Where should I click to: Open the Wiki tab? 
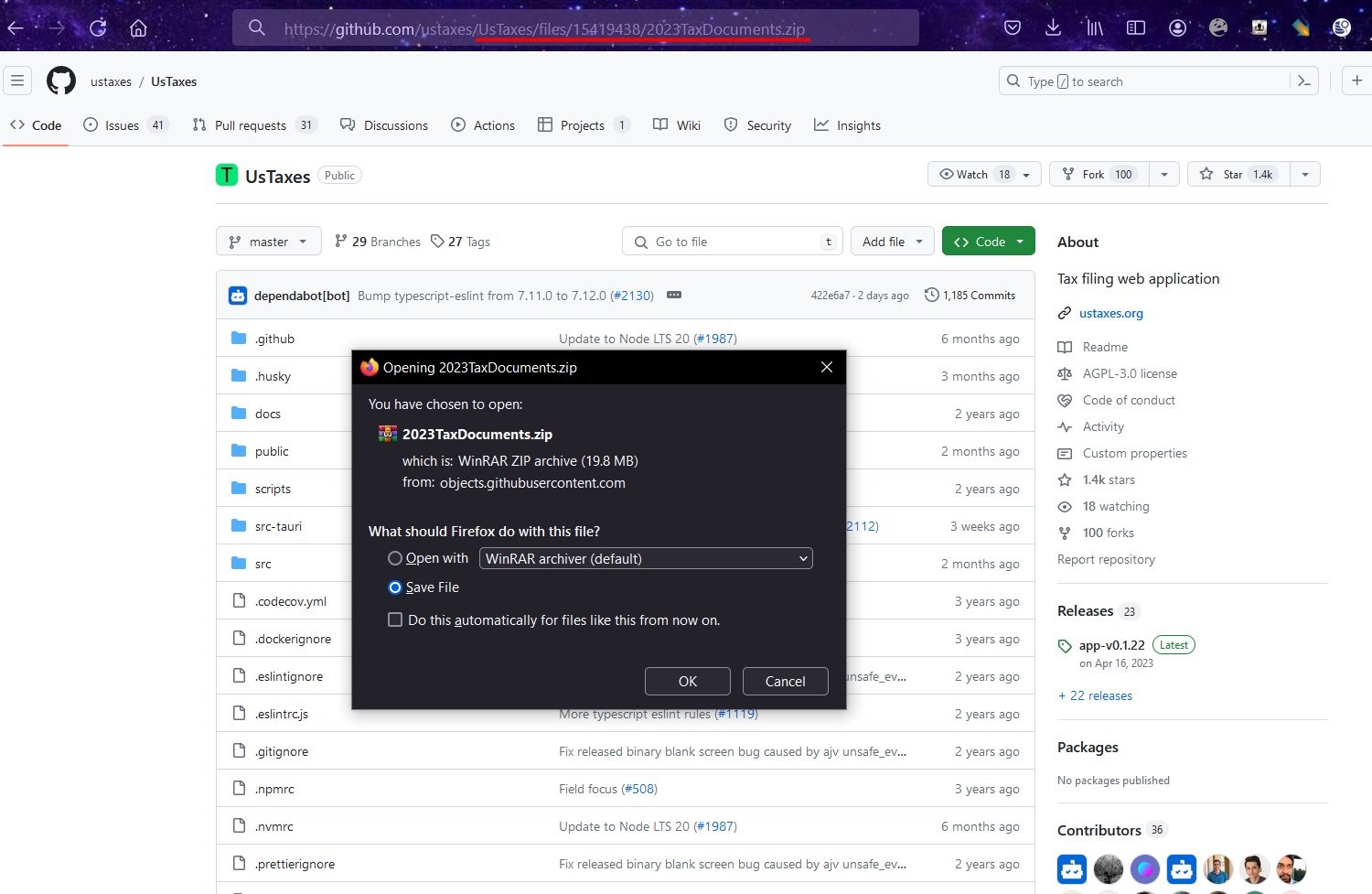(677, 125)
